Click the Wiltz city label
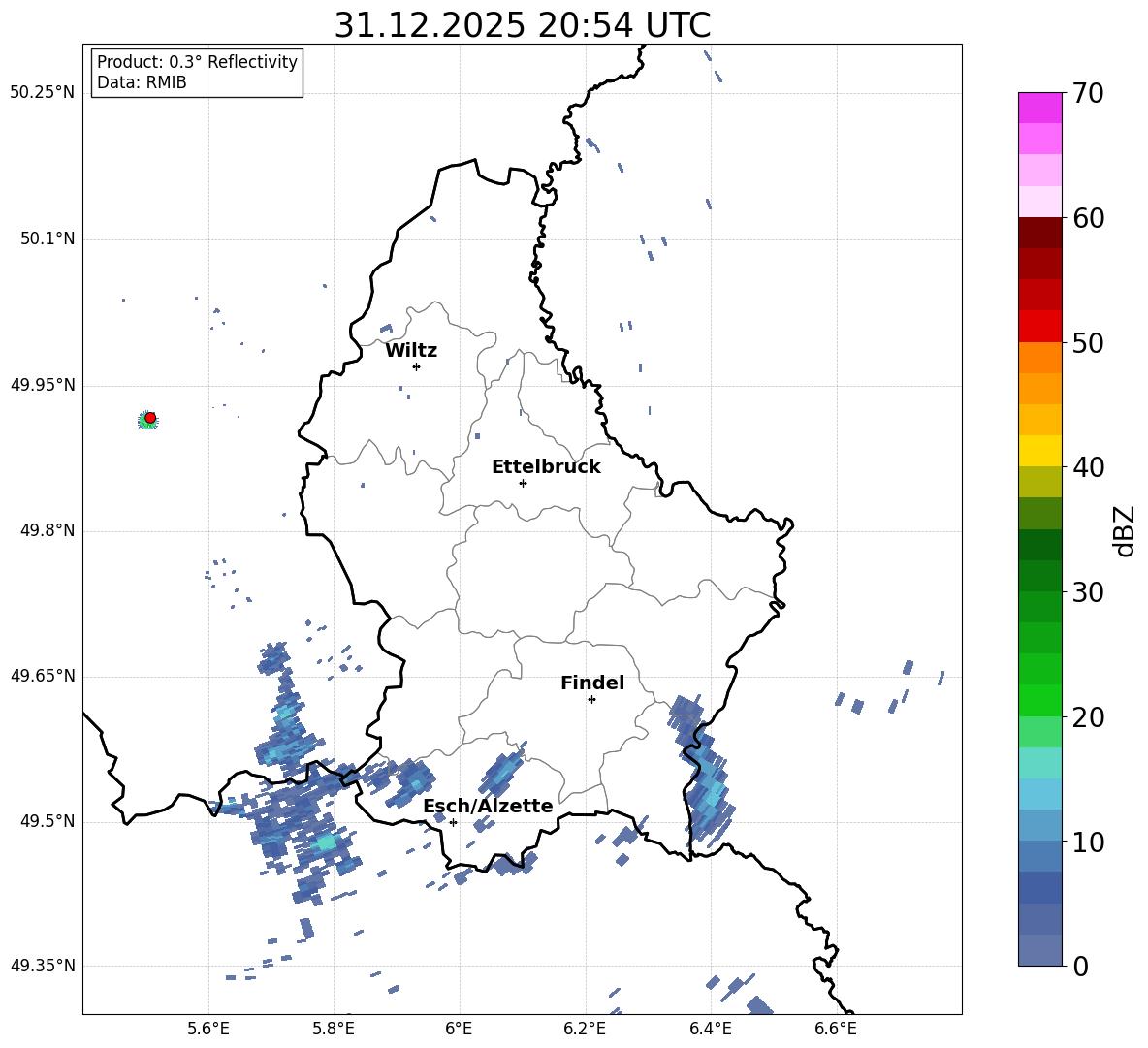The image size is (1148, 1048). [x=411, y=351]
